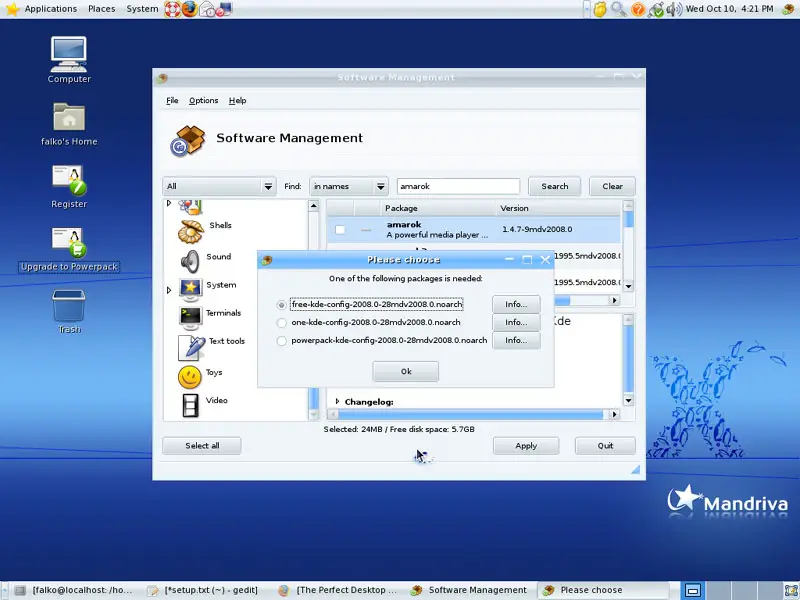Click the clock showing Wed Oct 10, 4:21 PM
Screen dimensions: 800x600
tap(730, 9)
